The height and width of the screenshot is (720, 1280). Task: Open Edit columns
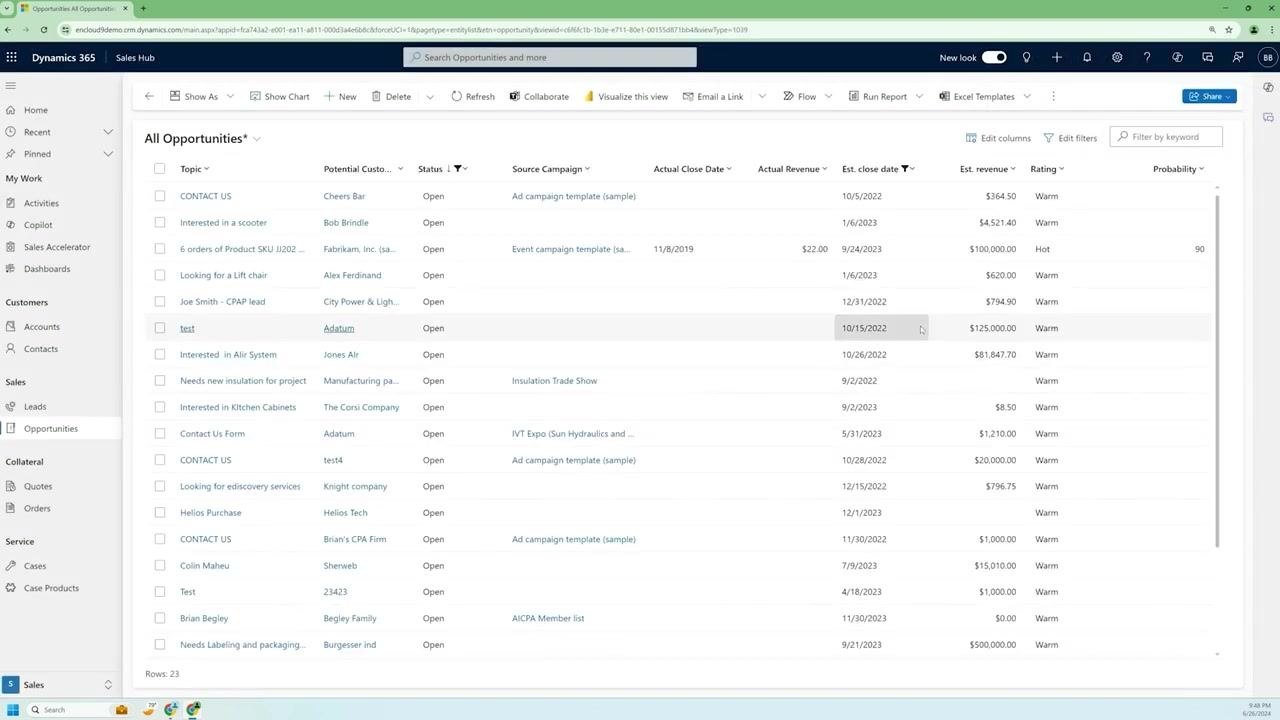point(998,138)
